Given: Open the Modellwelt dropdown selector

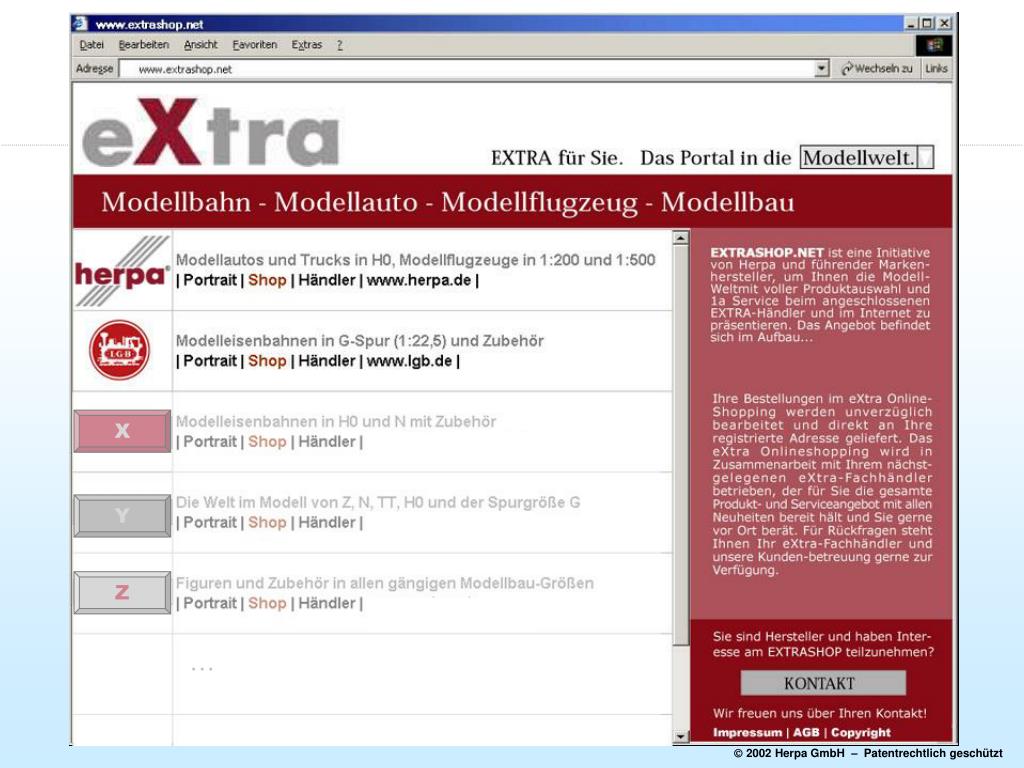Looking at the screenshot, I should 867,157.
